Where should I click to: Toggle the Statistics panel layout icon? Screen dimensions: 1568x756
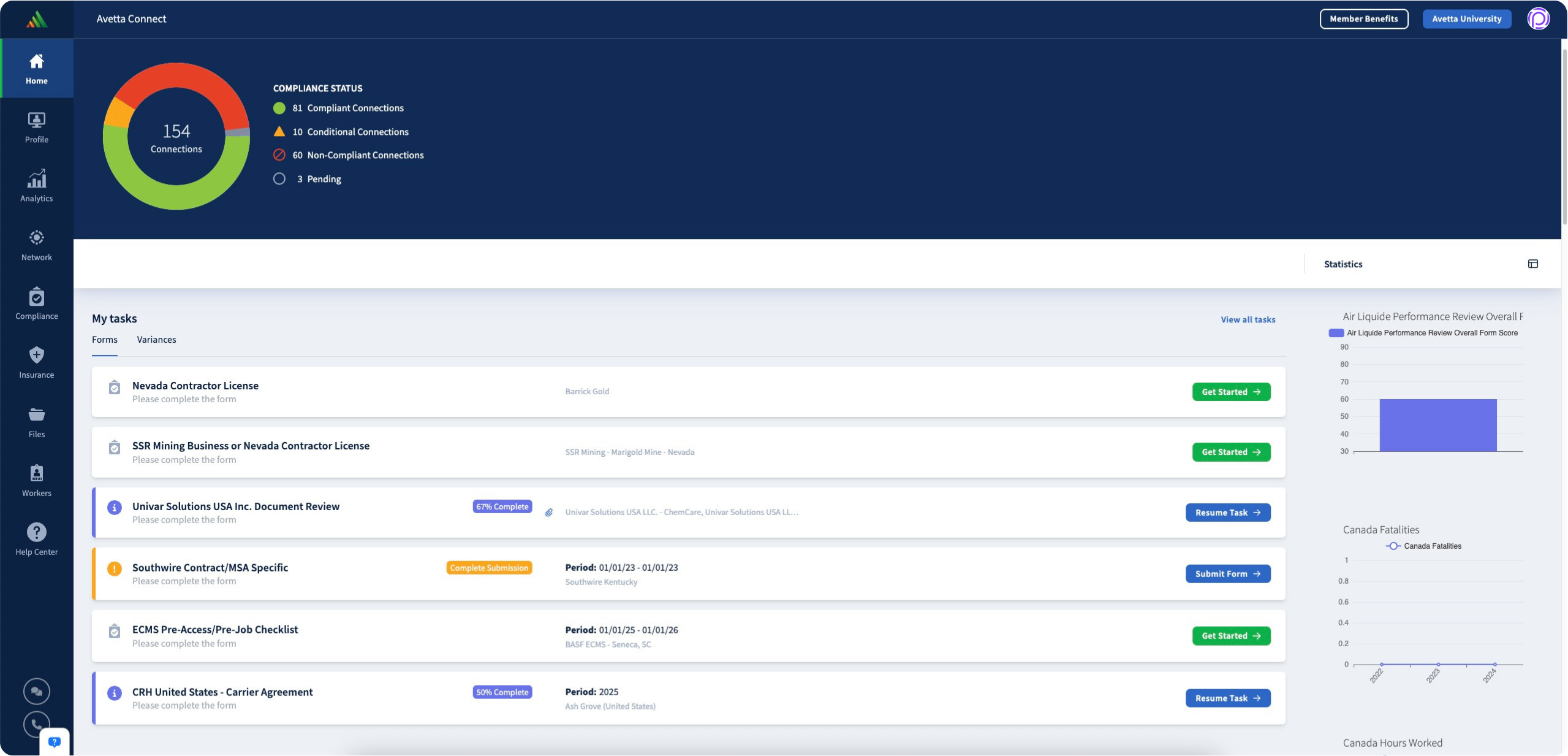coord(1533,264)
